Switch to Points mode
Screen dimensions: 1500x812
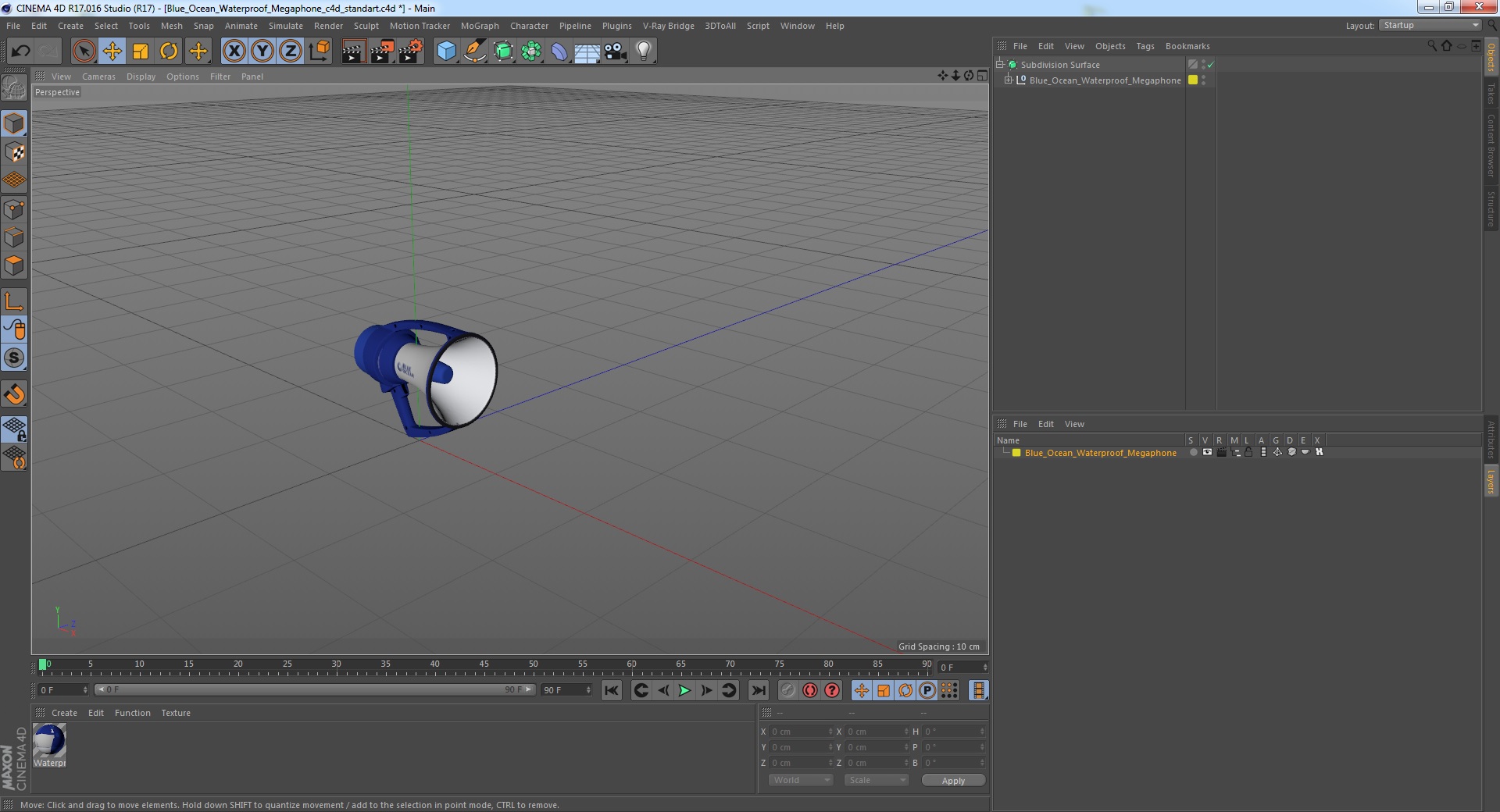click(x=14, y=209)
